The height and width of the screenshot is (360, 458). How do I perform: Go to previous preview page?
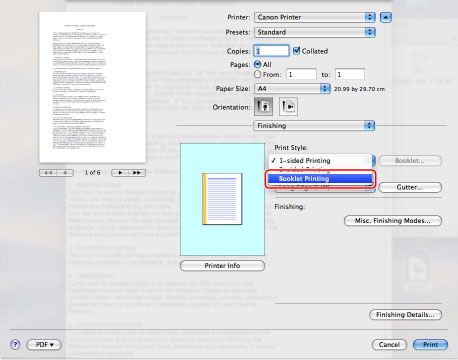(65, 173)
